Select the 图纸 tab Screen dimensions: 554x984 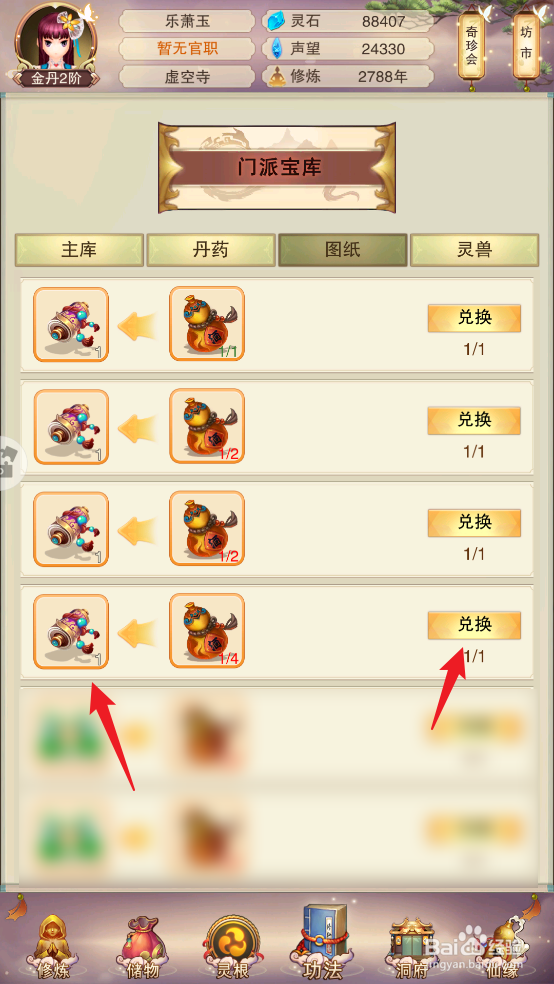pos(343,250)
